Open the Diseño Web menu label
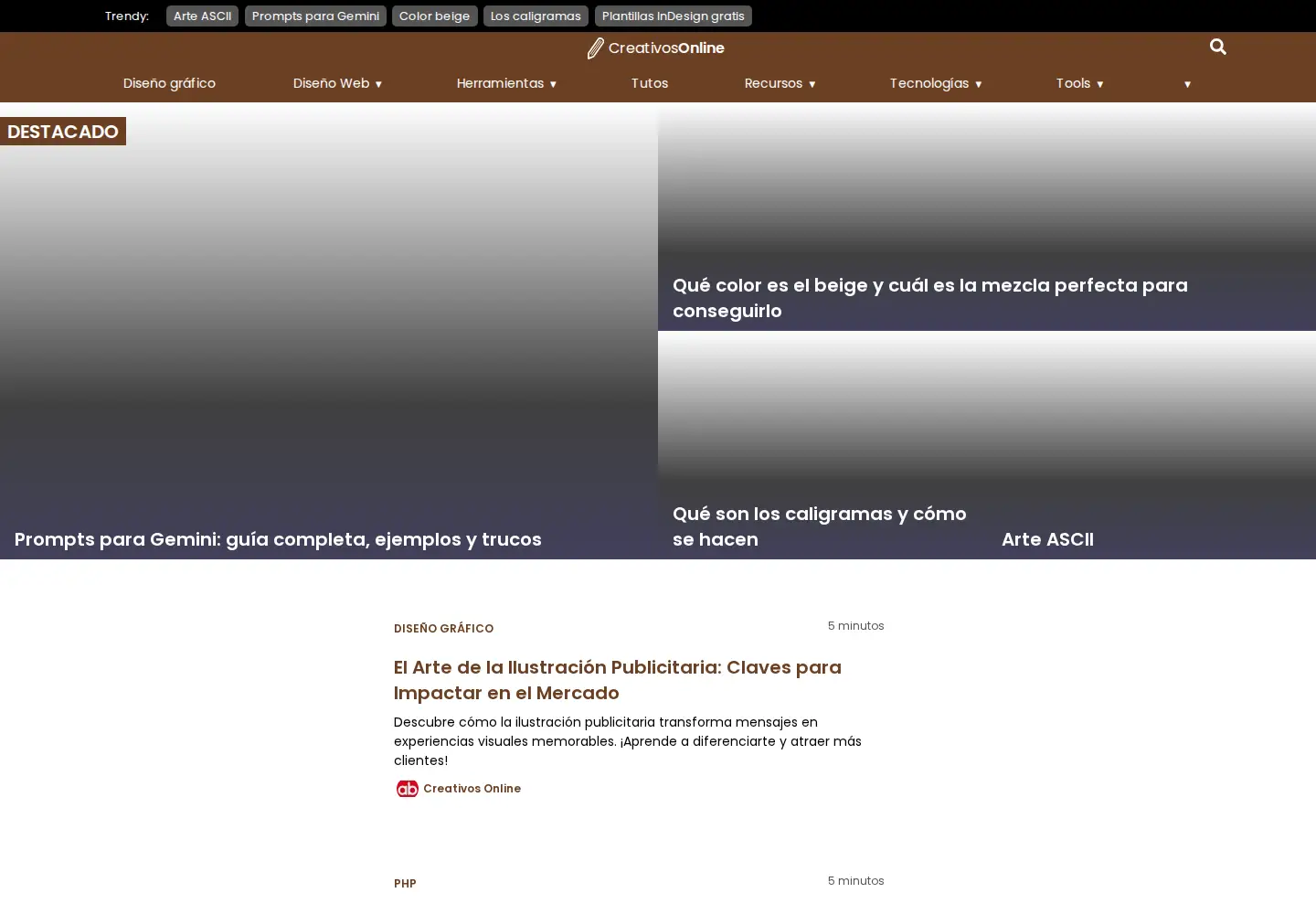The width and height of the screenshot is (1316, 914). tap(331, 83)
